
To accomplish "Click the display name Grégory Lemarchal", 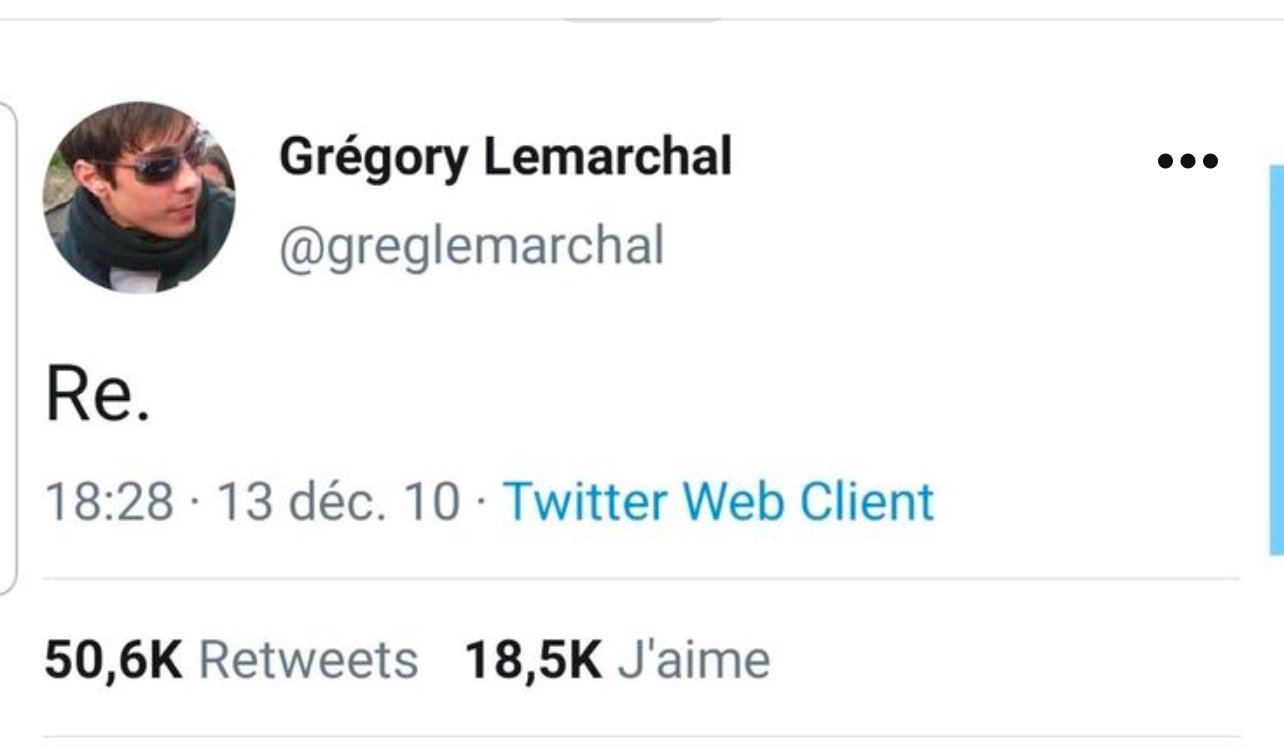I will (x=505, y=157).
